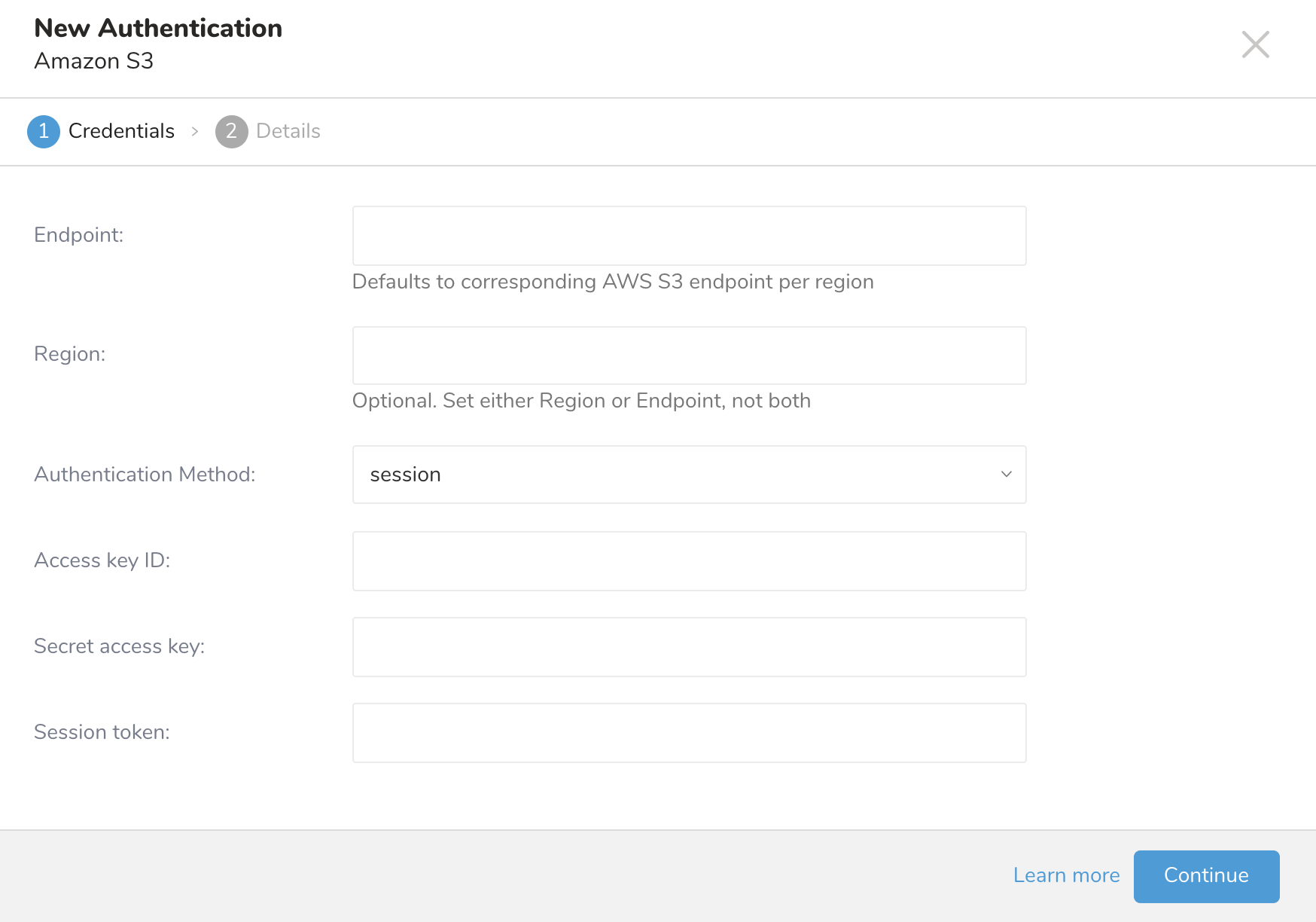Select the Session token input box

[x=689, y=733]
